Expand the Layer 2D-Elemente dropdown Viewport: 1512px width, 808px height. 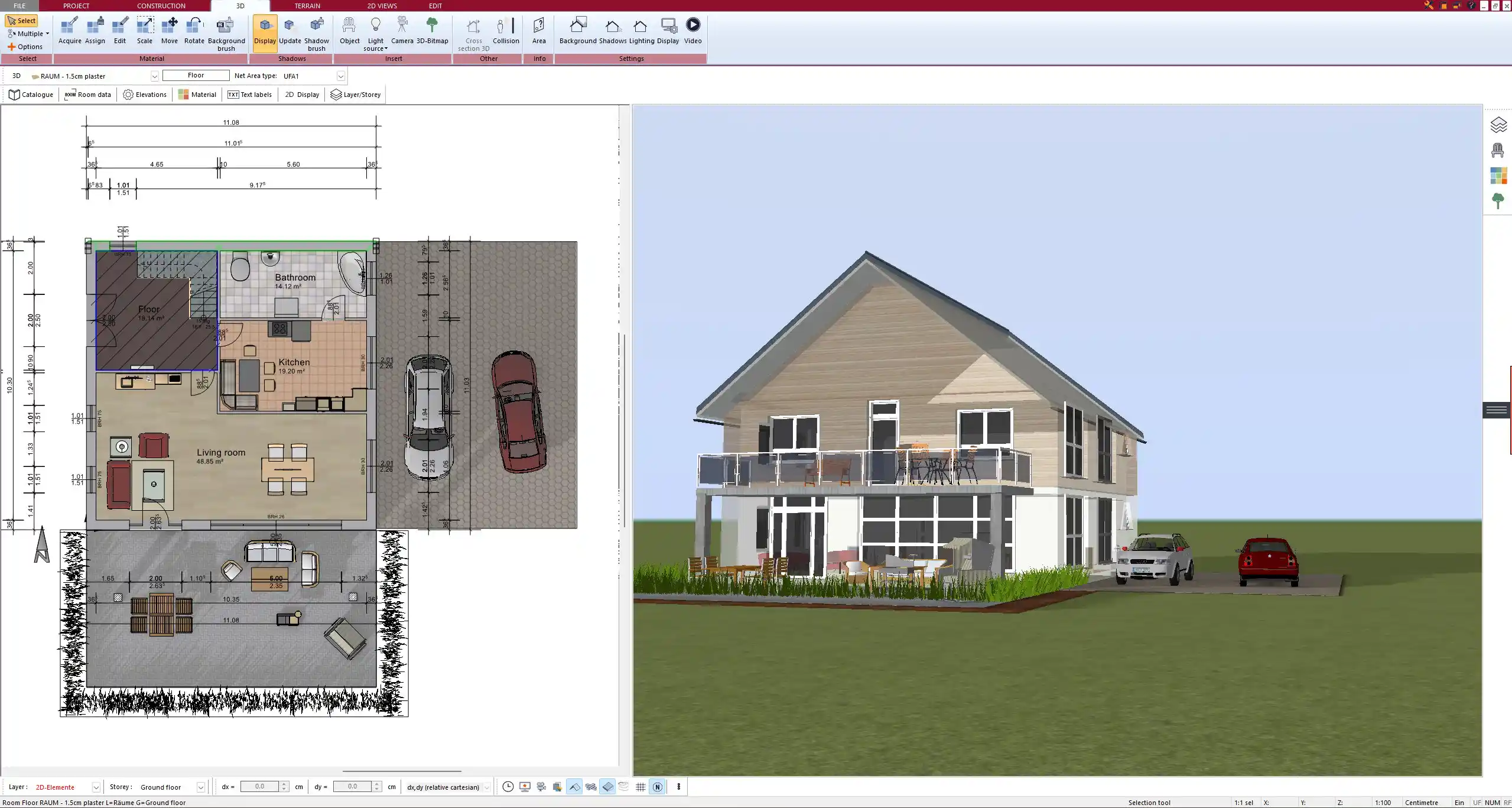[x=96, y=787]
